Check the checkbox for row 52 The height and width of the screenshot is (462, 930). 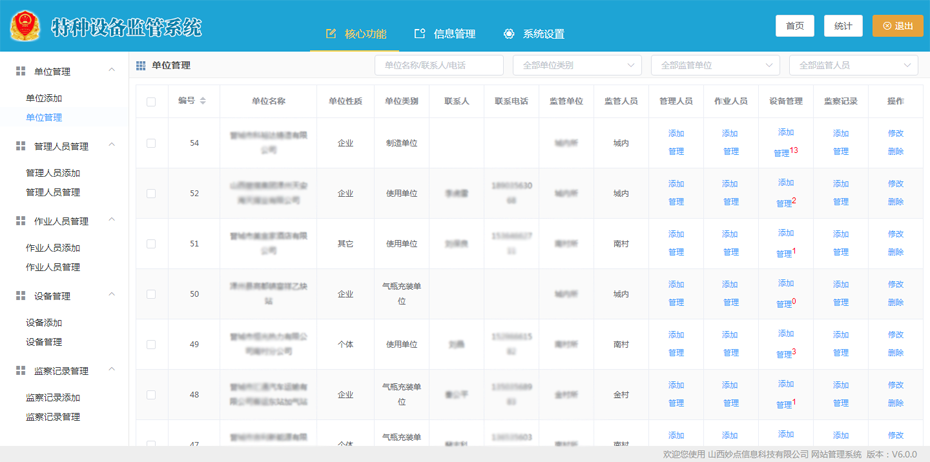click(x=151, y=193)
